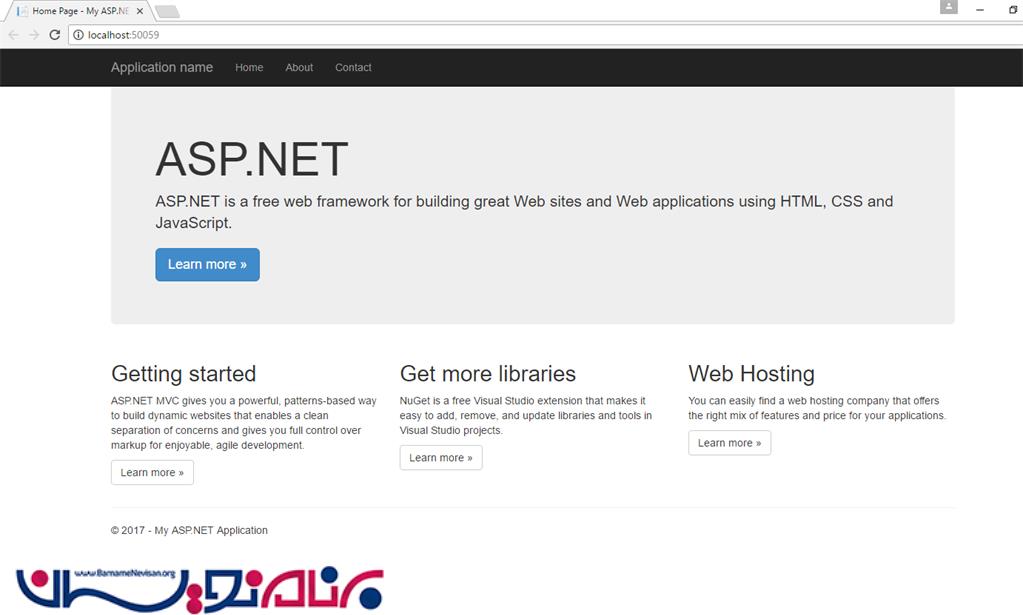
Task: Click the Chrome user profile icon
Action: coord(949,7)
